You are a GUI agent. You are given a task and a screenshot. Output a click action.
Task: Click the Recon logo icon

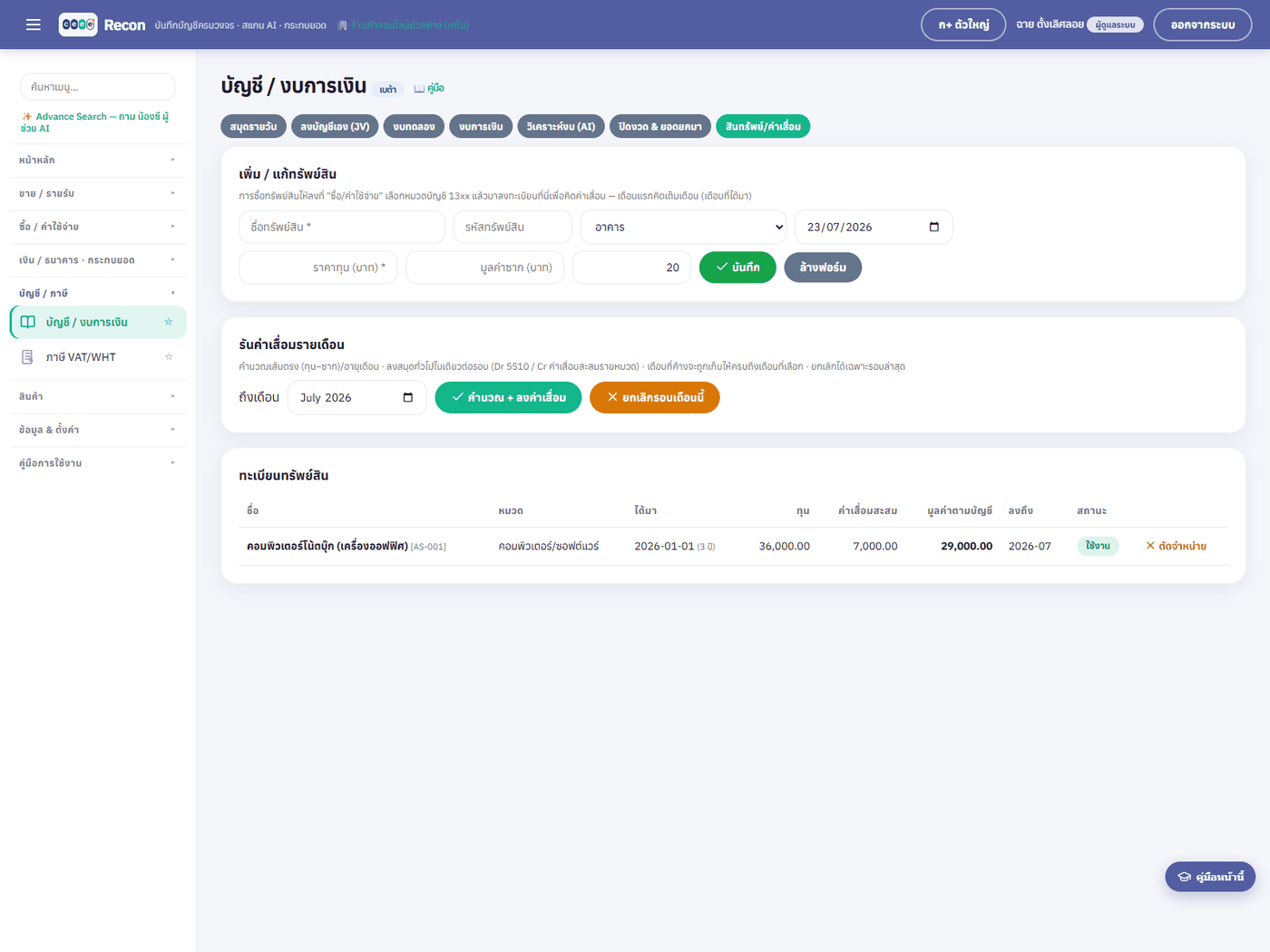78,24
